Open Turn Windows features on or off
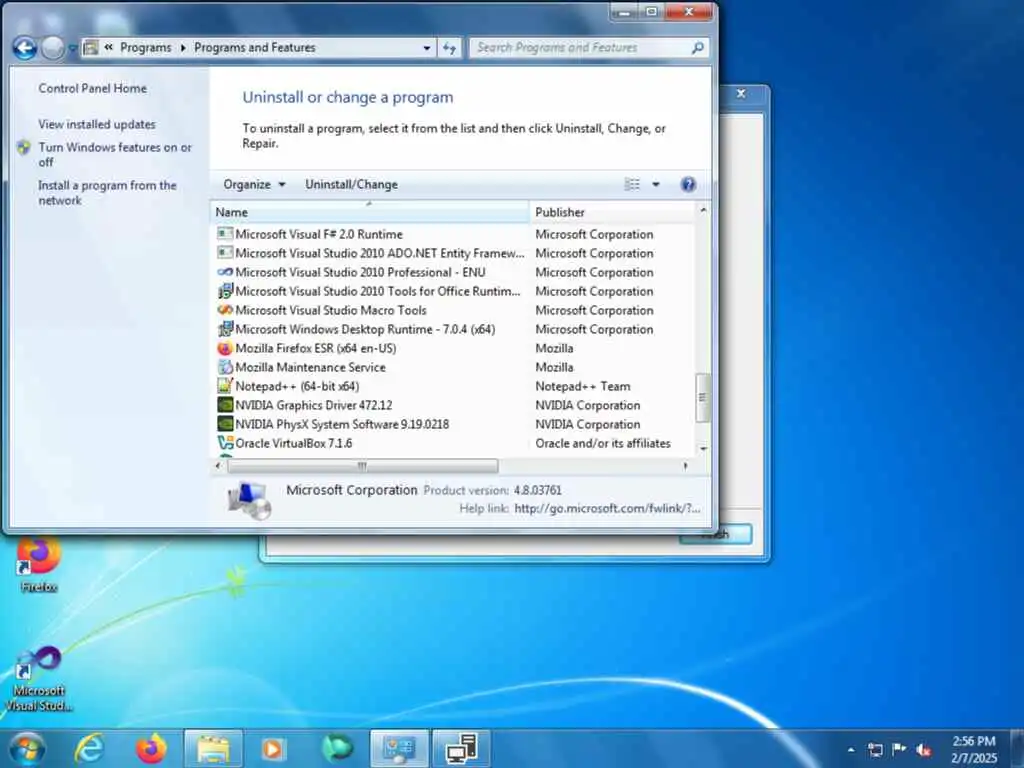This screenshot has width=1024, height=768. click(x=115, y=155)
